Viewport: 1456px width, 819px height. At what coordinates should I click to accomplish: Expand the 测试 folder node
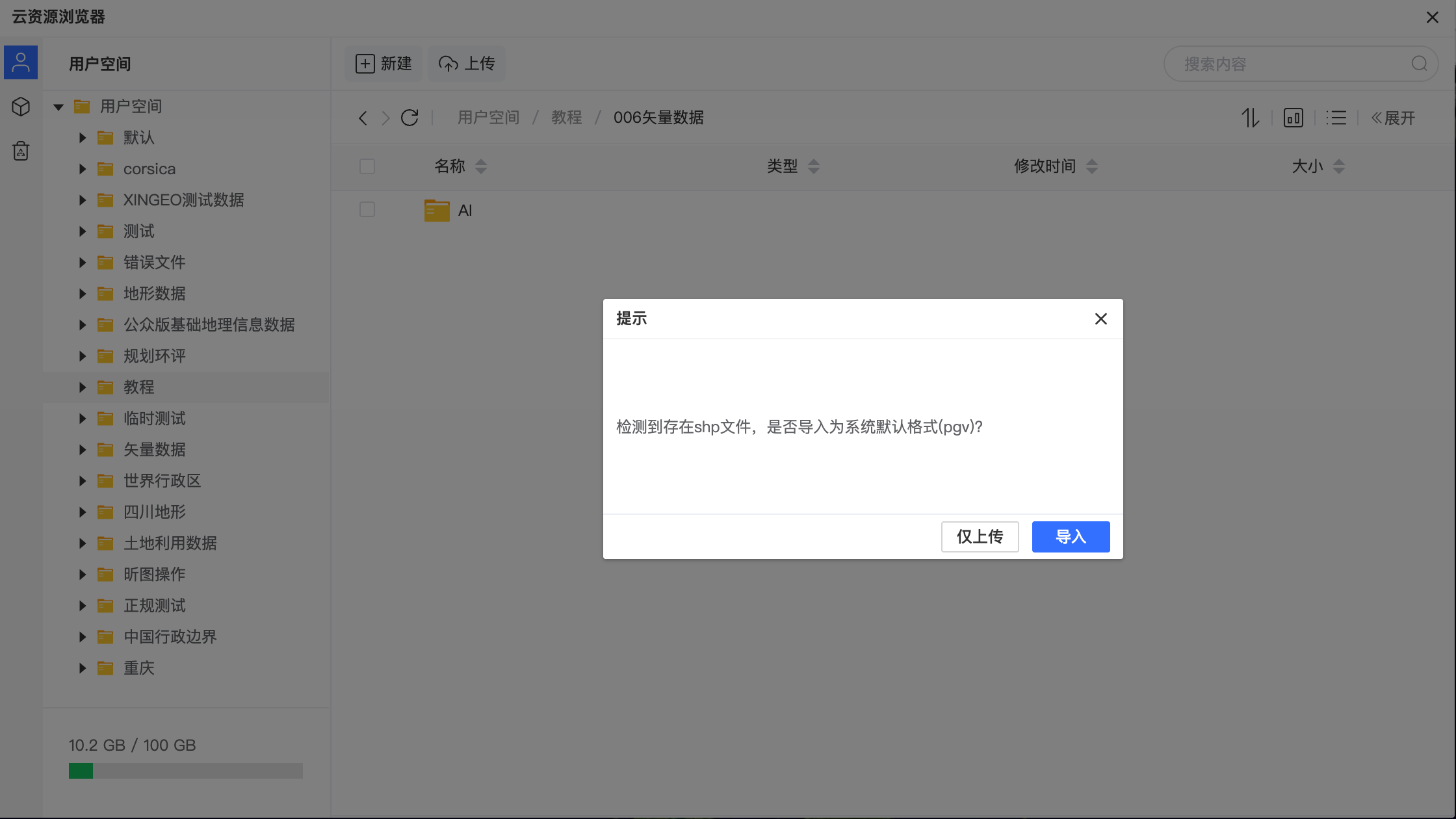[83, 231]
